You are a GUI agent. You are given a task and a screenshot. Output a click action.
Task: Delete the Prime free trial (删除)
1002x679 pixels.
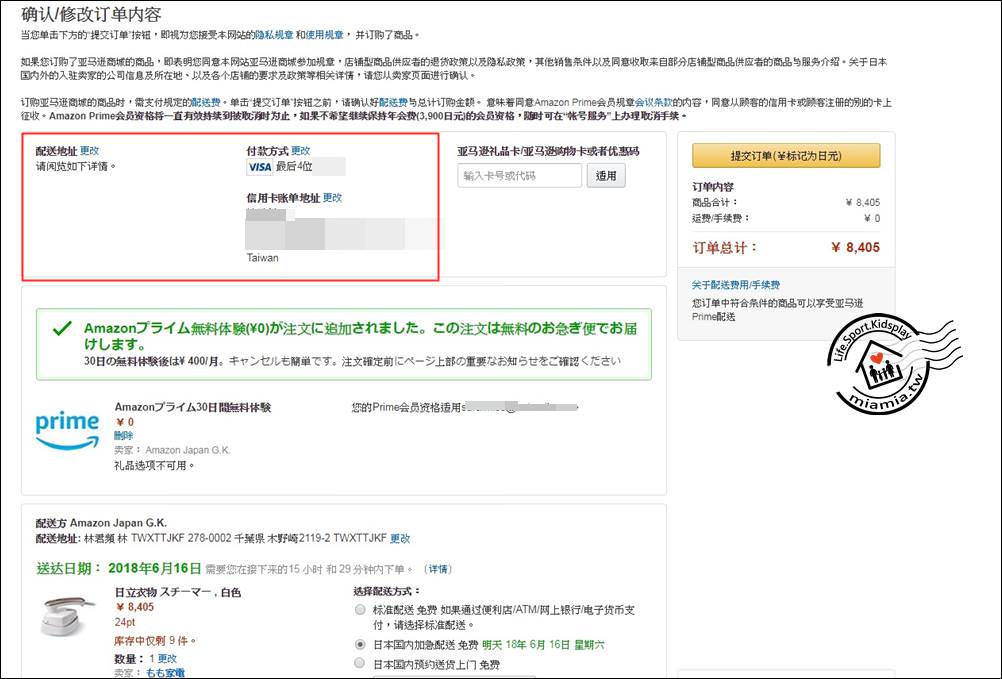(x=123, y=436)
